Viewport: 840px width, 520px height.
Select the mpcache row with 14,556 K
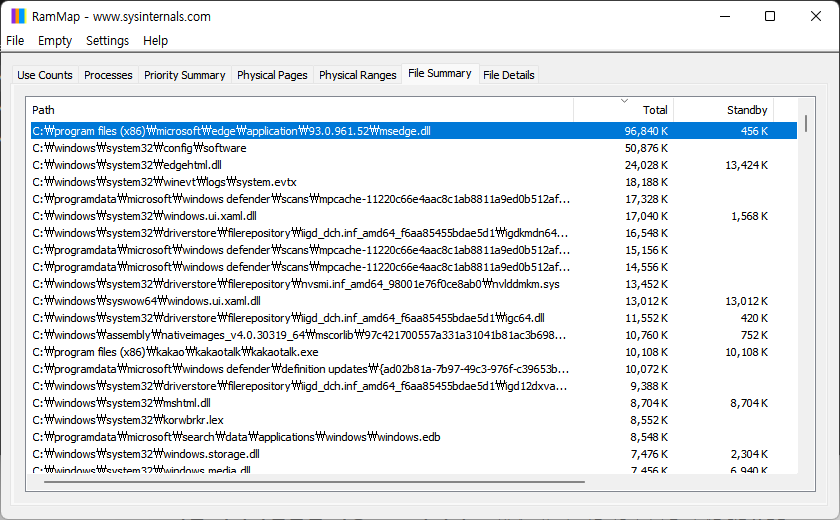click(x=414, y=267)
